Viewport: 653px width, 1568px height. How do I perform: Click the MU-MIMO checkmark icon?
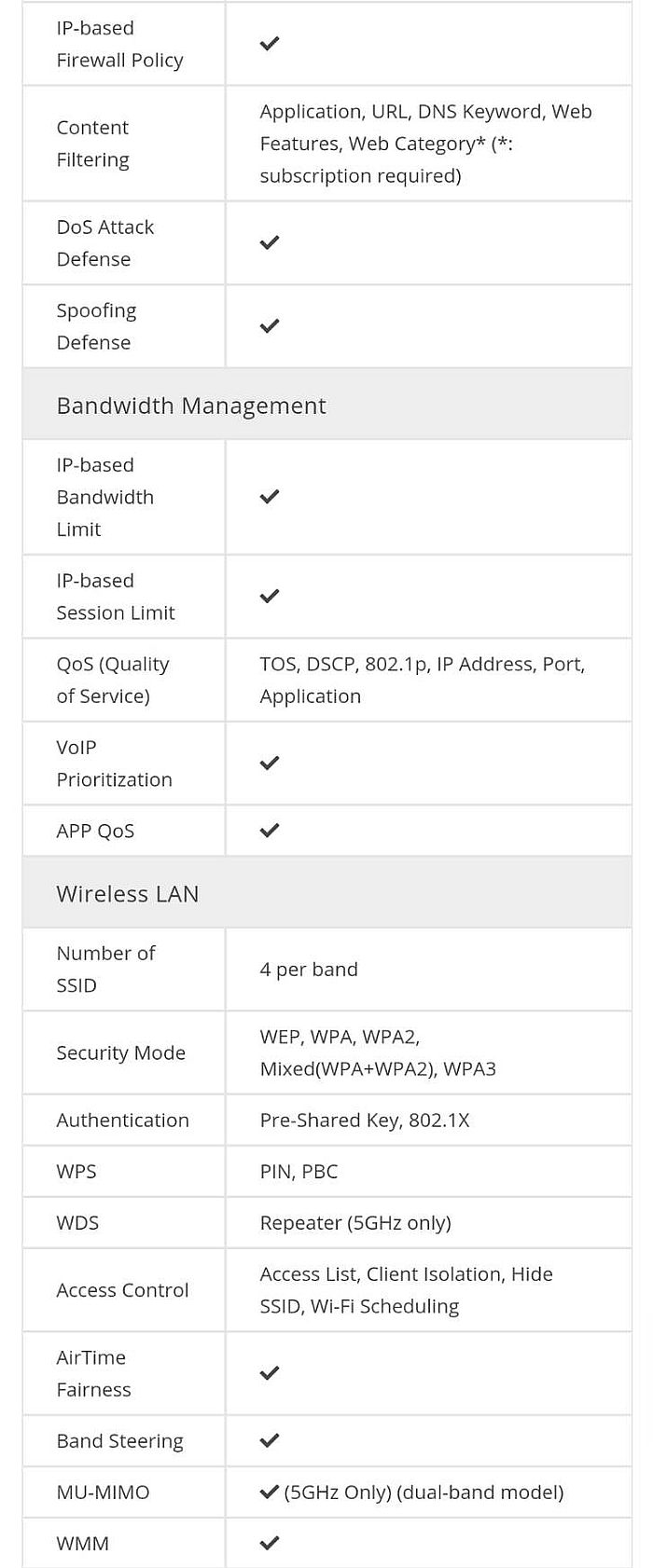pos(270,1492)
